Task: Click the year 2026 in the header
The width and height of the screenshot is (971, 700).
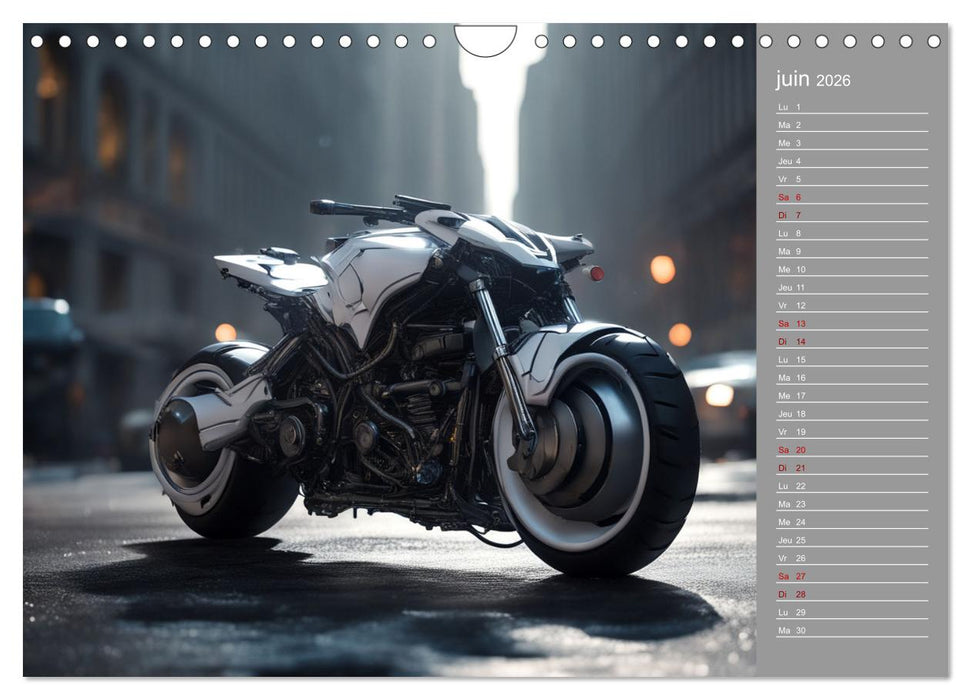Action: pyautogui.click(x=833, y=81)
